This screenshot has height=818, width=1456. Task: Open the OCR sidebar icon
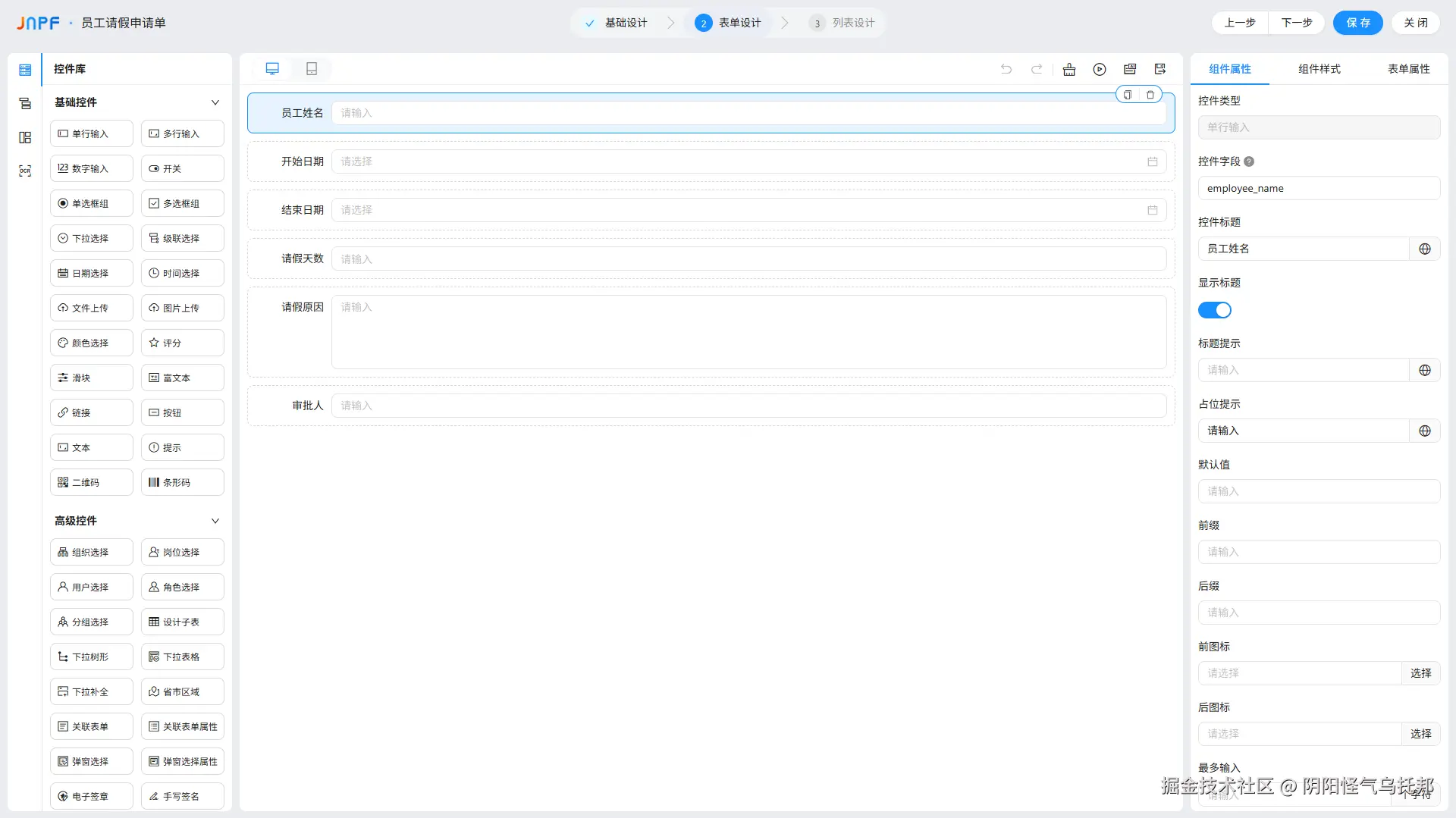[25, 171]
